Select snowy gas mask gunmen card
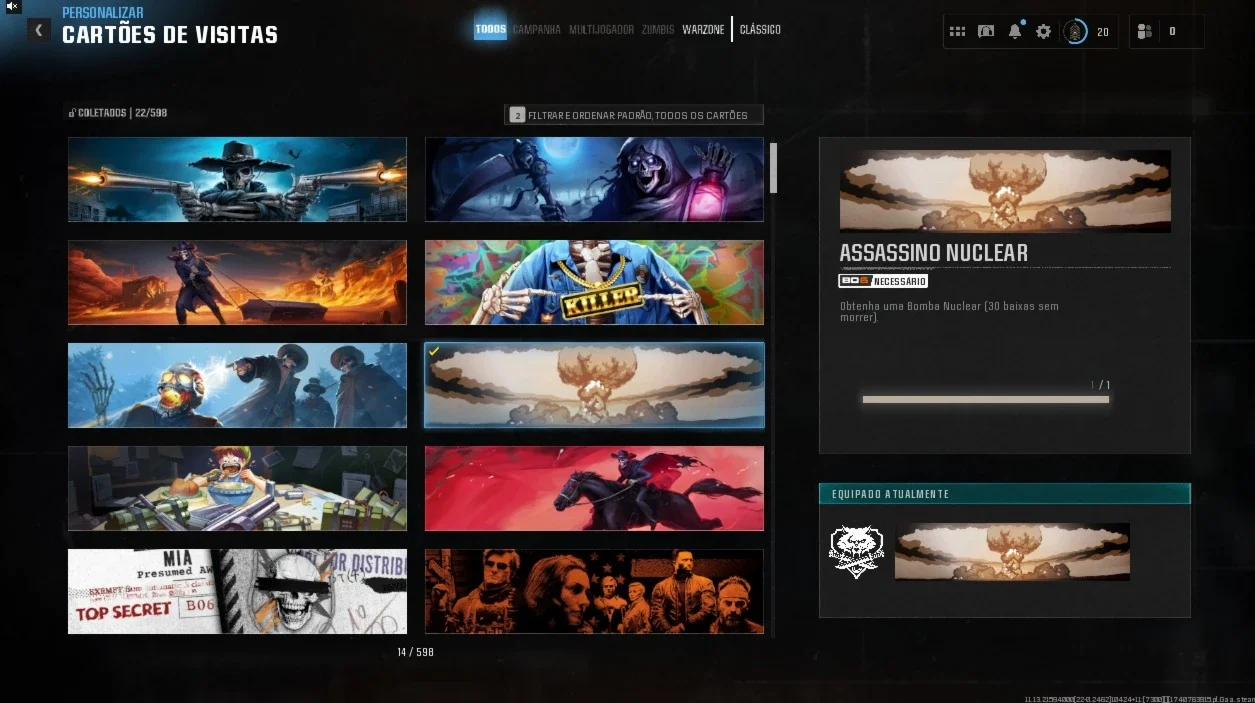The height and width of the screenshot is (703, 1255). tap(237, 385)
